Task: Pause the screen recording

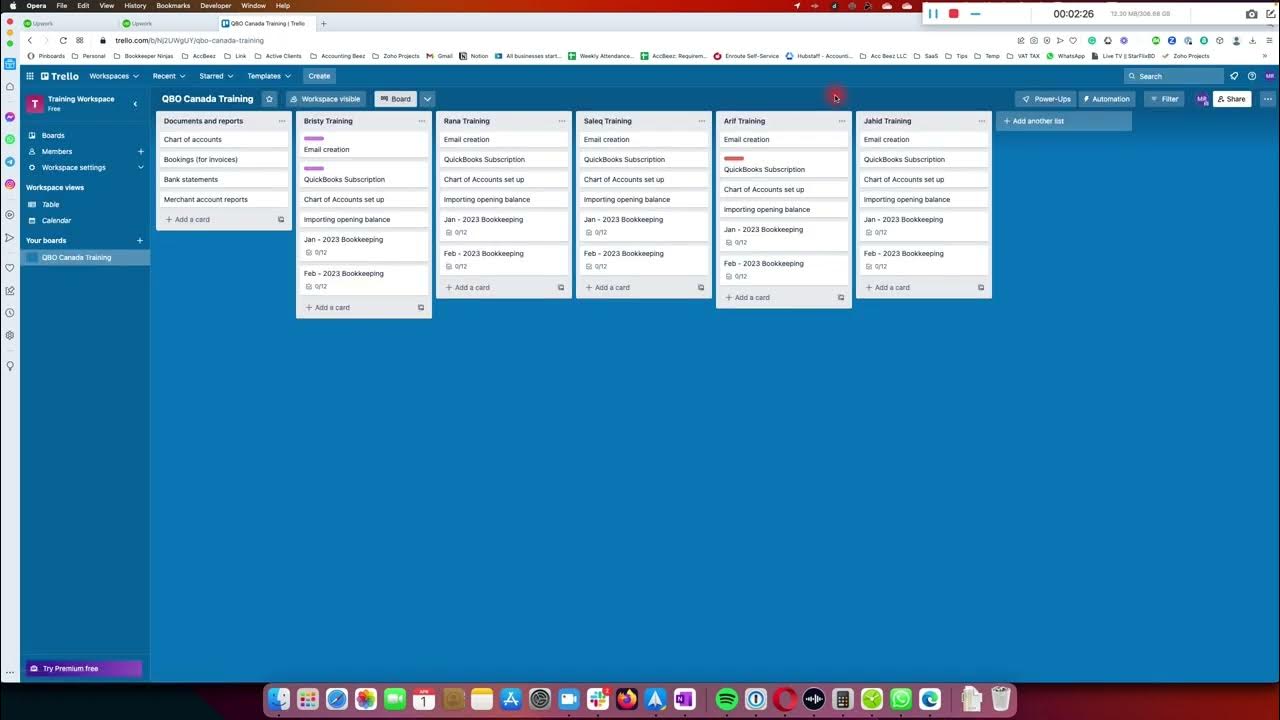Action: pyautogui.click(x=933, y=14)
